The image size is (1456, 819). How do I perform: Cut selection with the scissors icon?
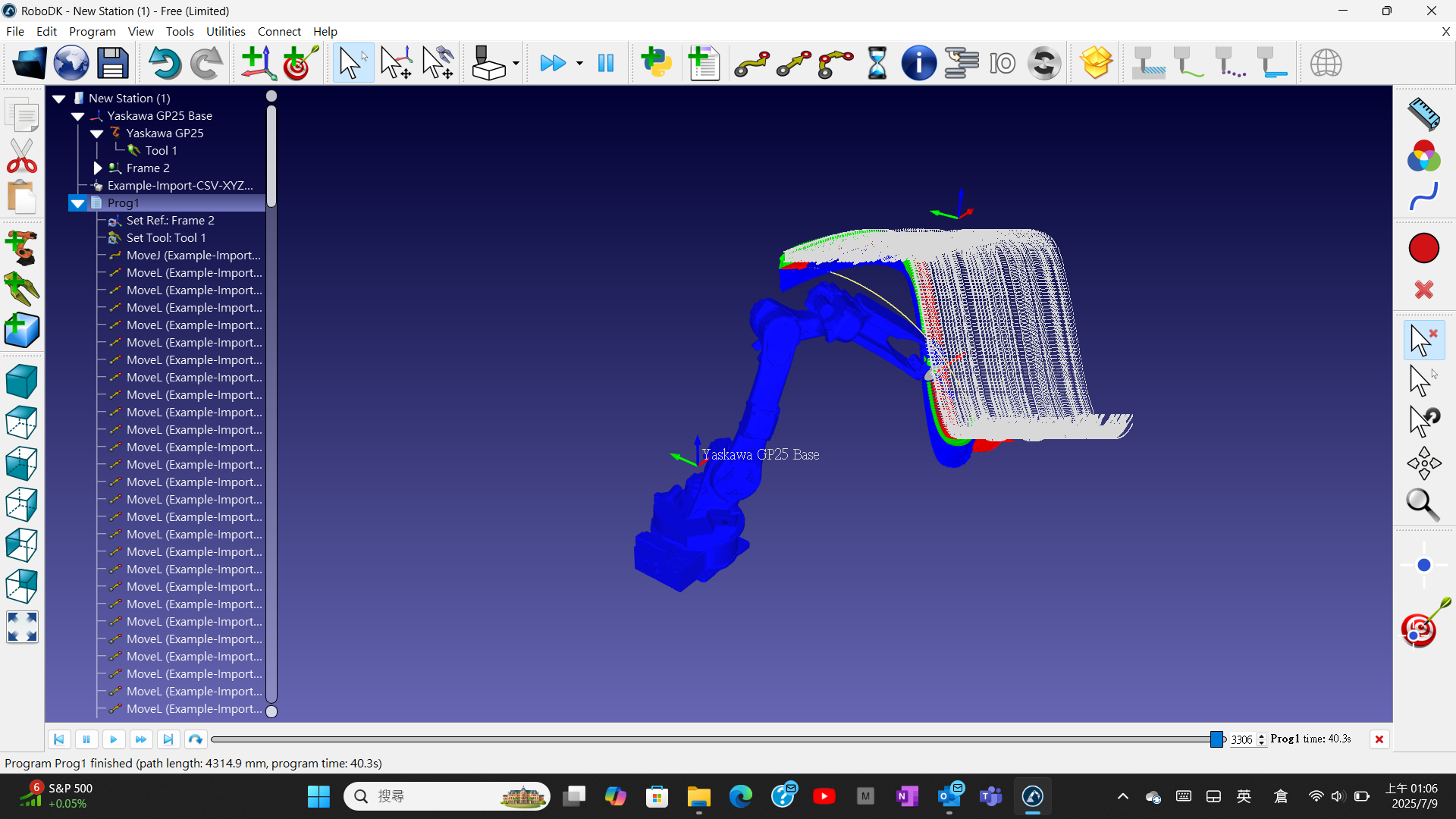point(22,155)
